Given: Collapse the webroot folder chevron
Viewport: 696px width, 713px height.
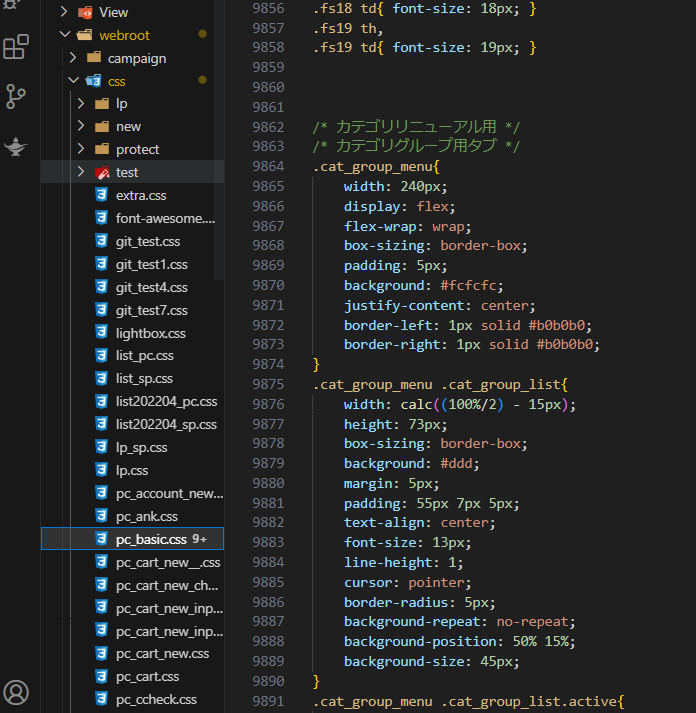Looking at the screenshot, I should pos(65,35).
